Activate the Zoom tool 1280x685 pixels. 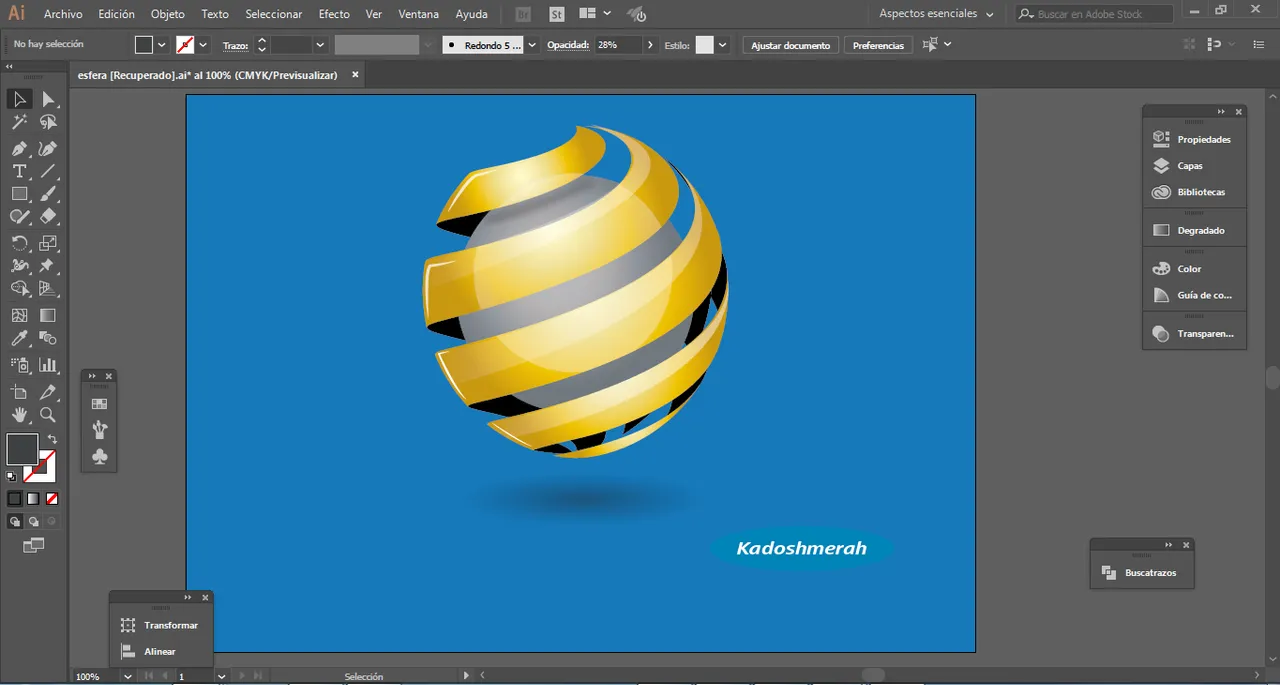click(x=48, y=415)
